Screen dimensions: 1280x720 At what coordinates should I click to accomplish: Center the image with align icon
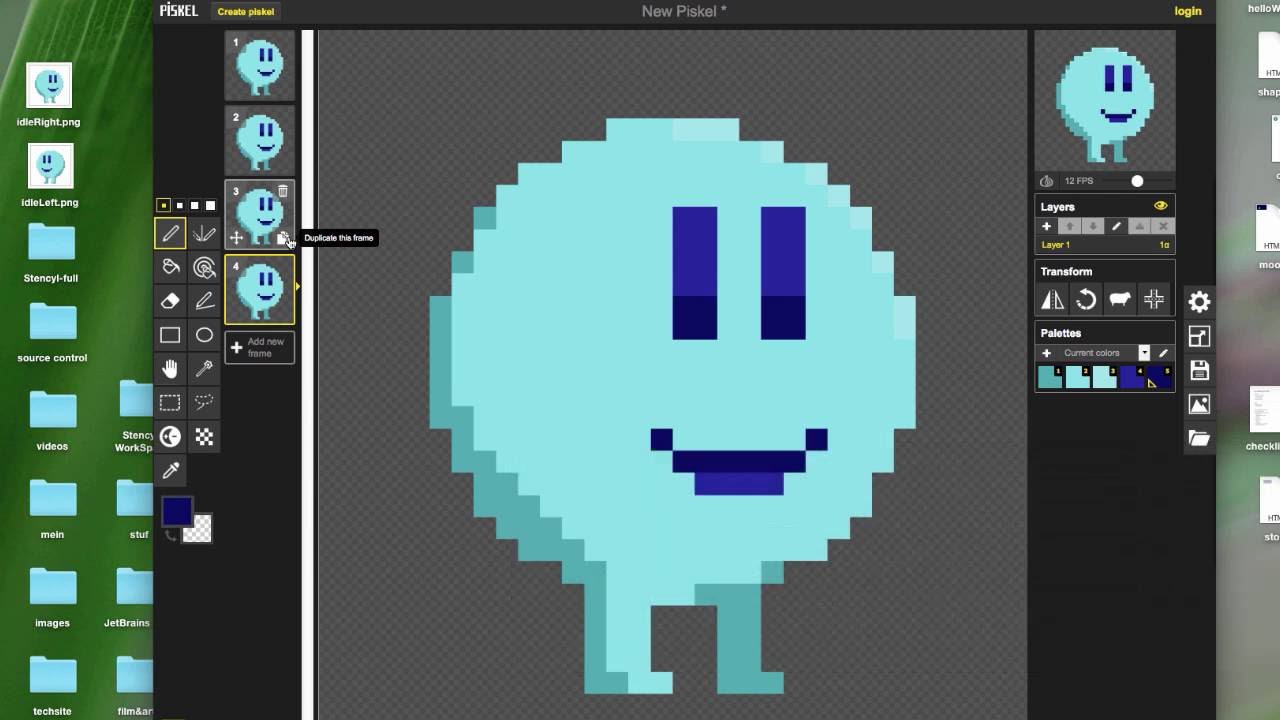point(1154,300)
